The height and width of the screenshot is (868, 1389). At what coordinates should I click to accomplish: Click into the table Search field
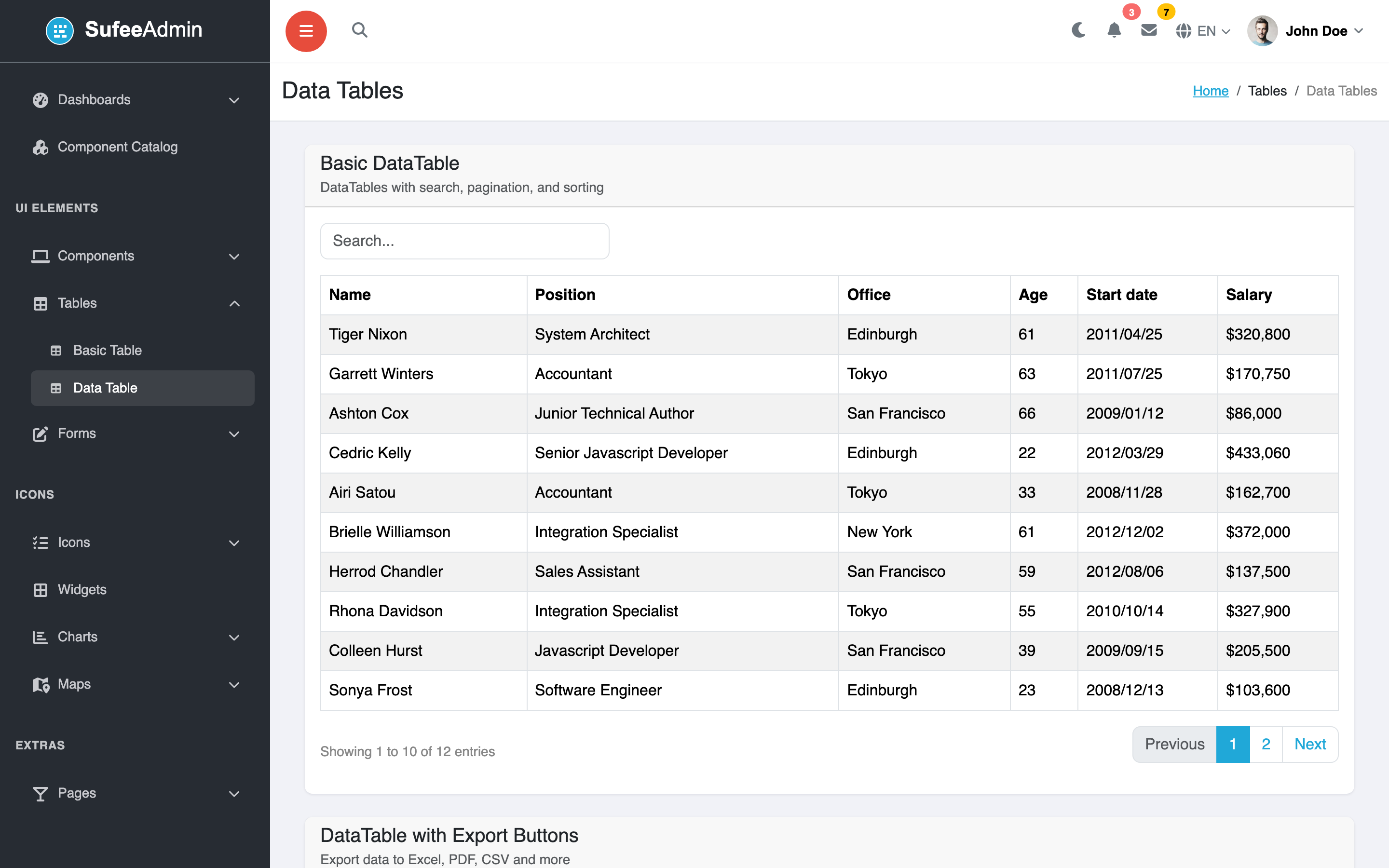(x=464, y=241)
